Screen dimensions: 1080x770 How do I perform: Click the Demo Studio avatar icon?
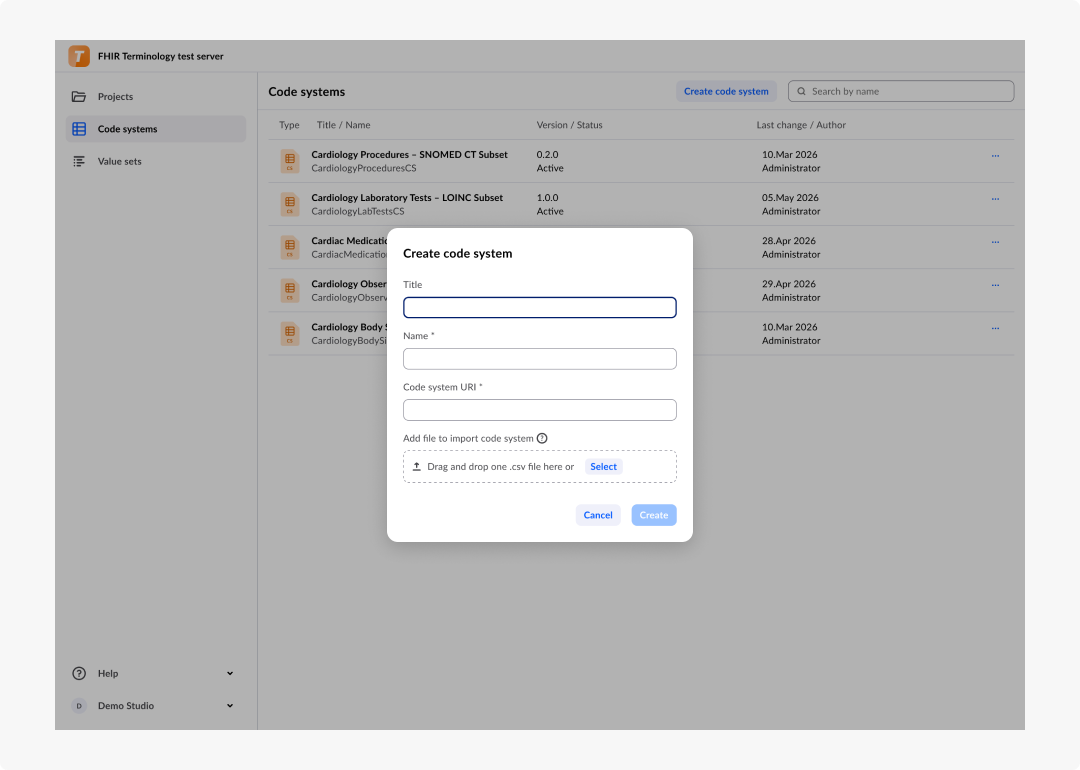pos(79,706)
